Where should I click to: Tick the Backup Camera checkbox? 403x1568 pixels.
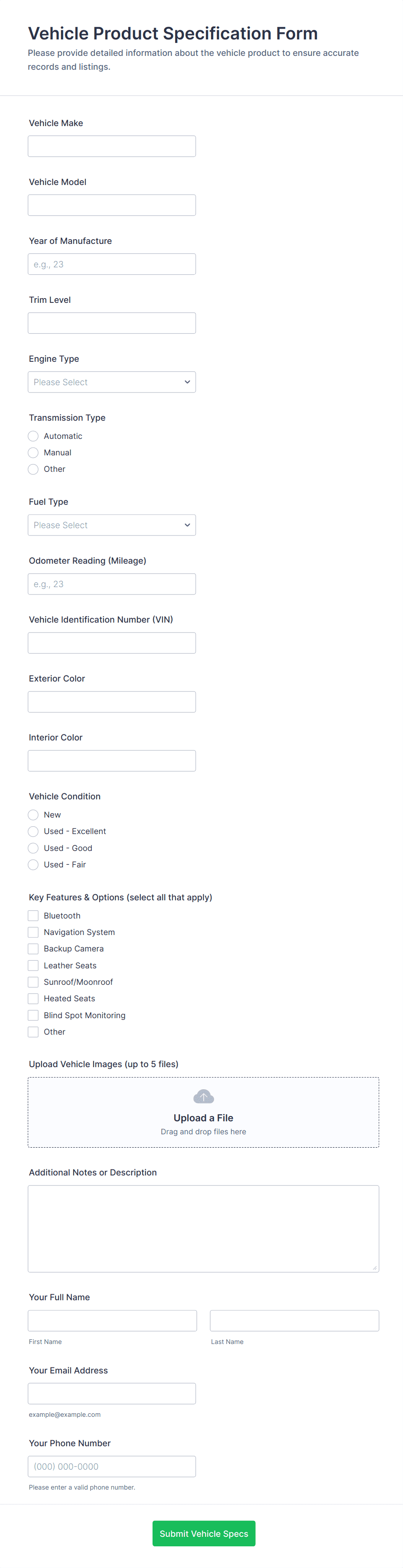tap(33, 948)
